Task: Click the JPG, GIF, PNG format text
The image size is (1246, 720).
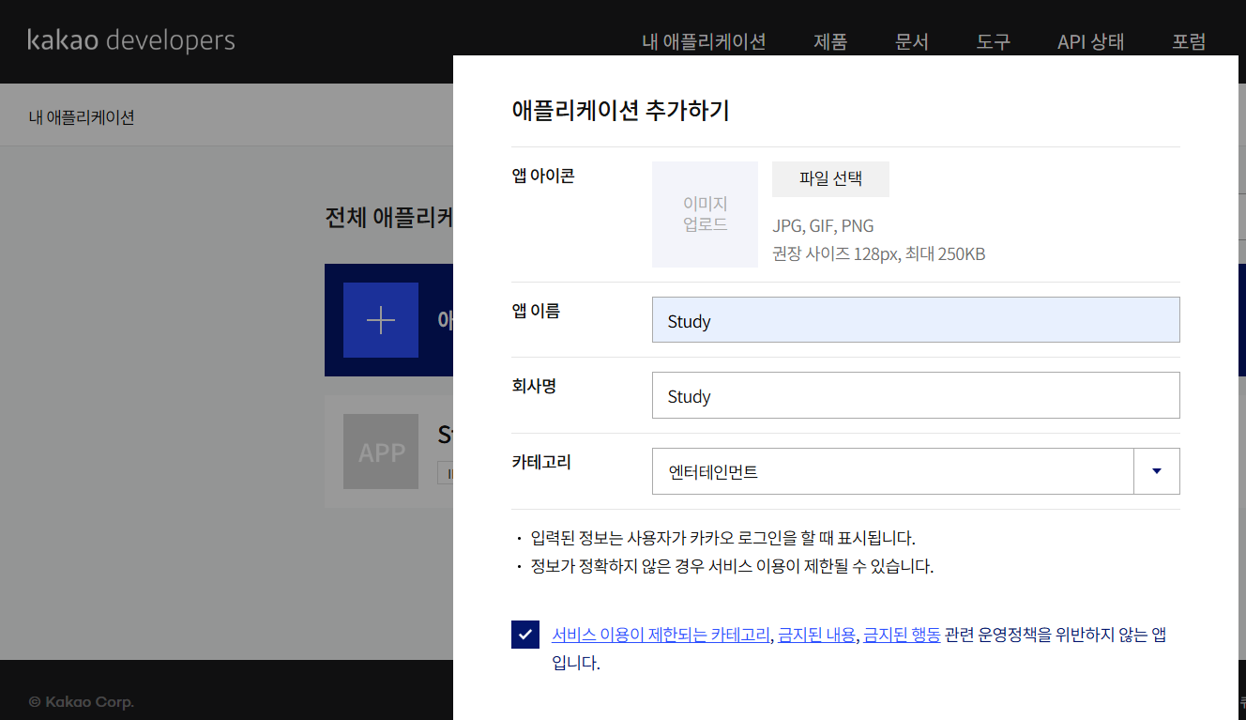Action: tap(823, 226)
